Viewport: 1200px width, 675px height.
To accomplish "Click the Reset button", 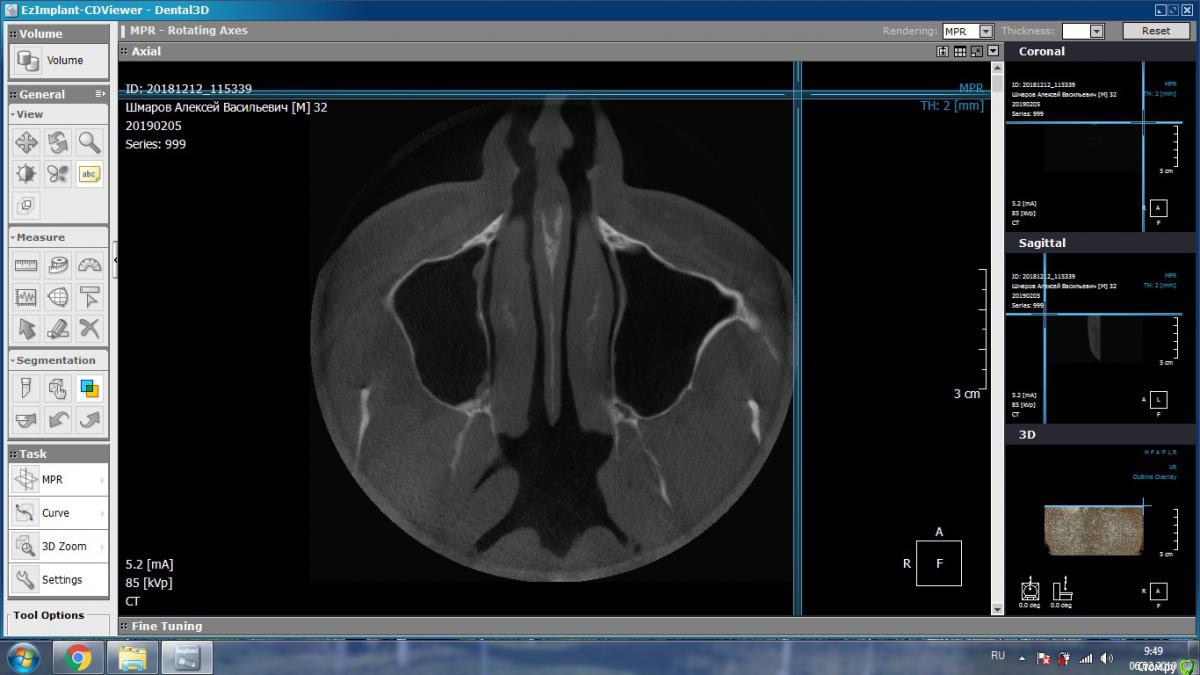I will [1155, 31].
